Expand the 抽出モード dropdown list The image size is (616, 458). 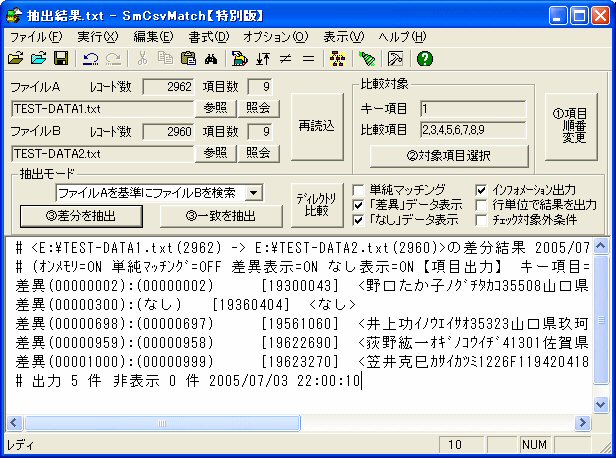pos(253,193)
